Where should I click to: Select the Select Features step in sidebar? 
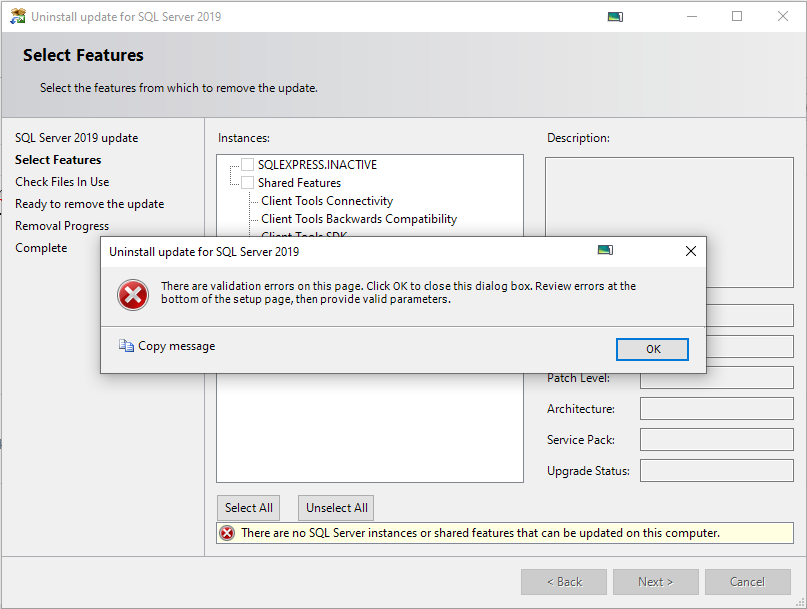[58, 160]
